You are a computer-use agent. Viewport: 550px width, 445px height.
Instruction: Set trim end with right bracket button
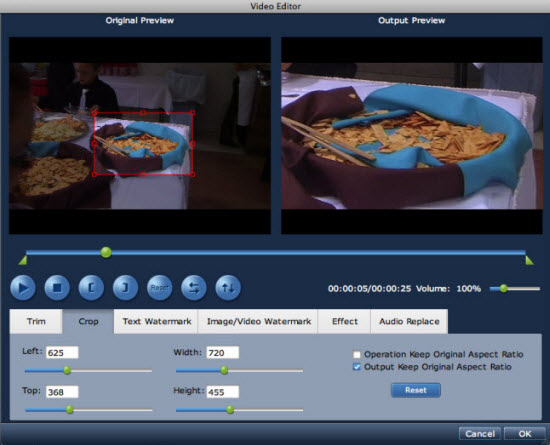point(125,288)
